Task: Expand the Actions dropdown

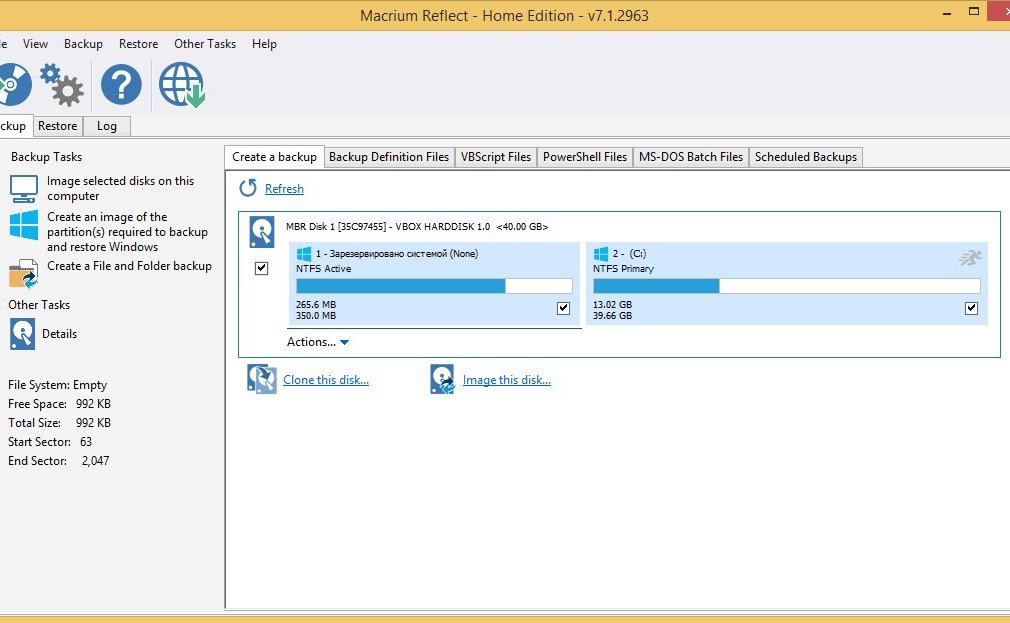Action: coord(318,342)
